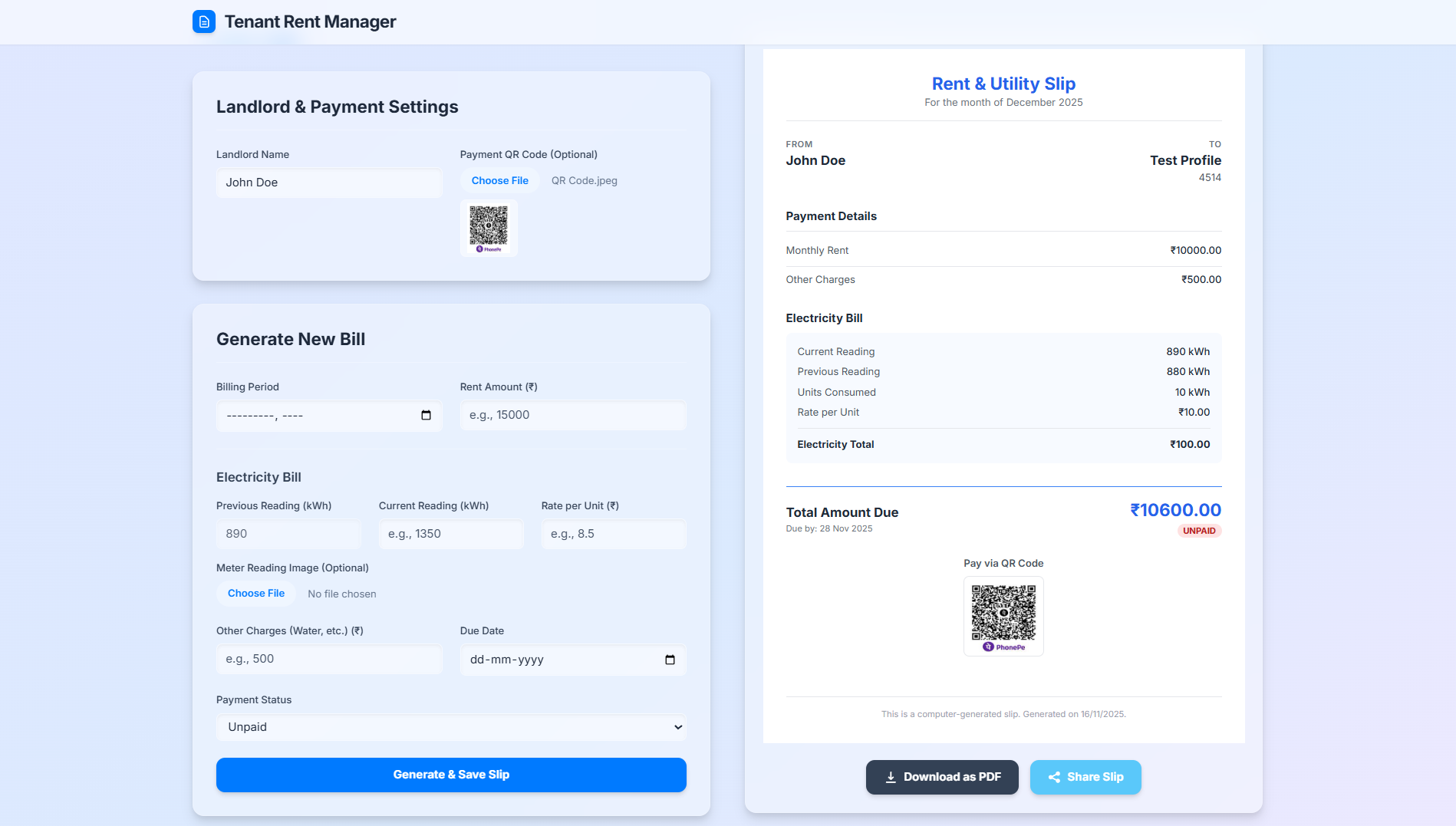Click the Share Slip button
This screenshot has width=1456, height=826.
[1085, 777]
